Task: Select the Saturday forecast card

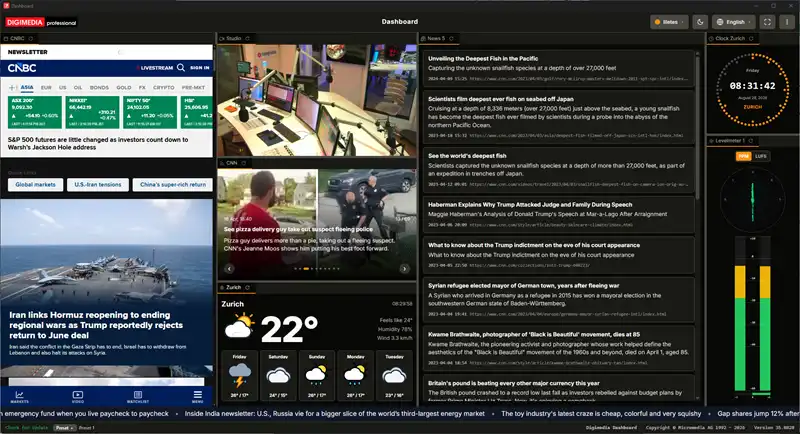Action: tap(278, 375)
